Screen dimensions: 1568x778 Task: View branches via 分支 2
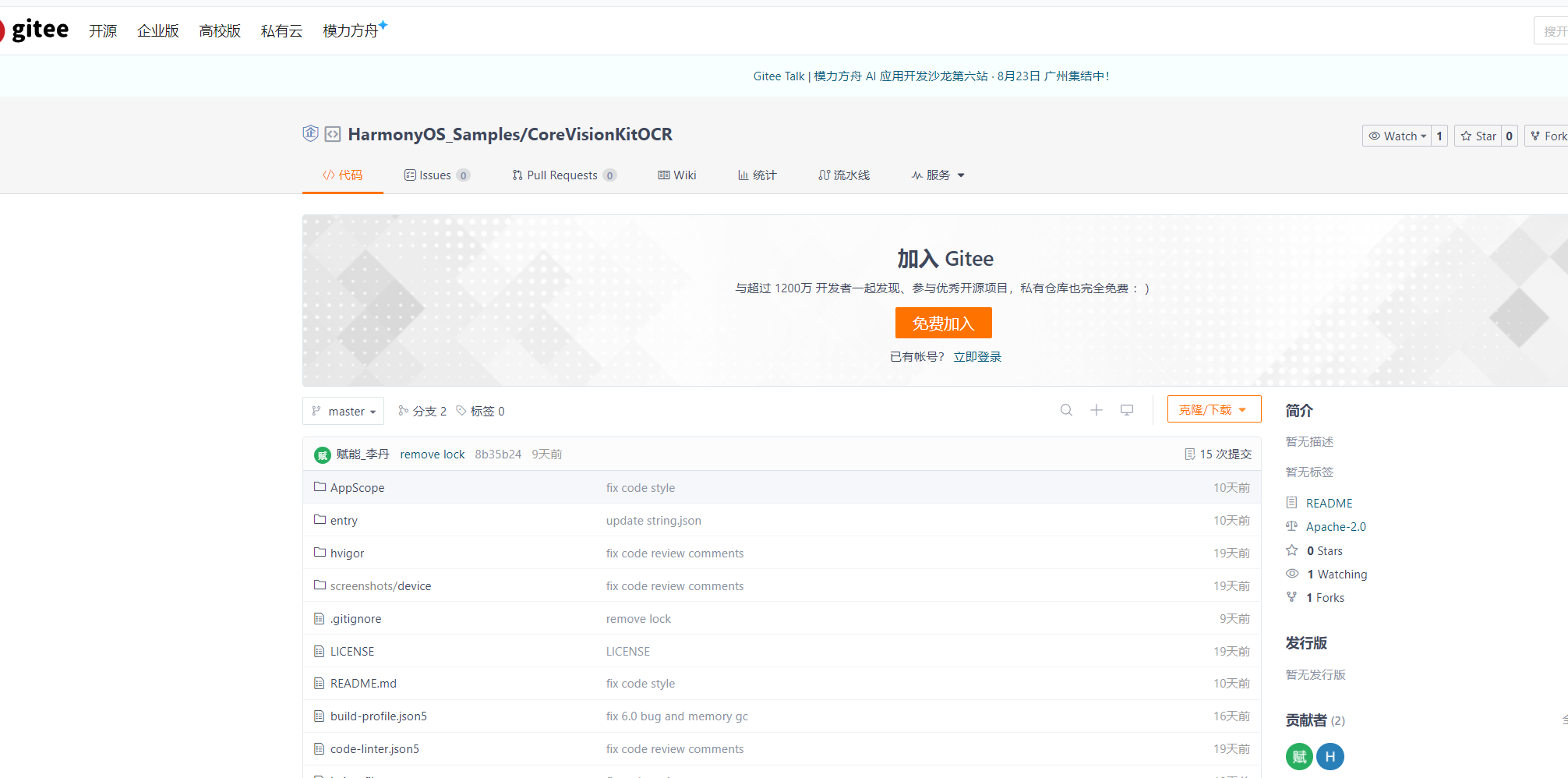click(x=422, y=411)
